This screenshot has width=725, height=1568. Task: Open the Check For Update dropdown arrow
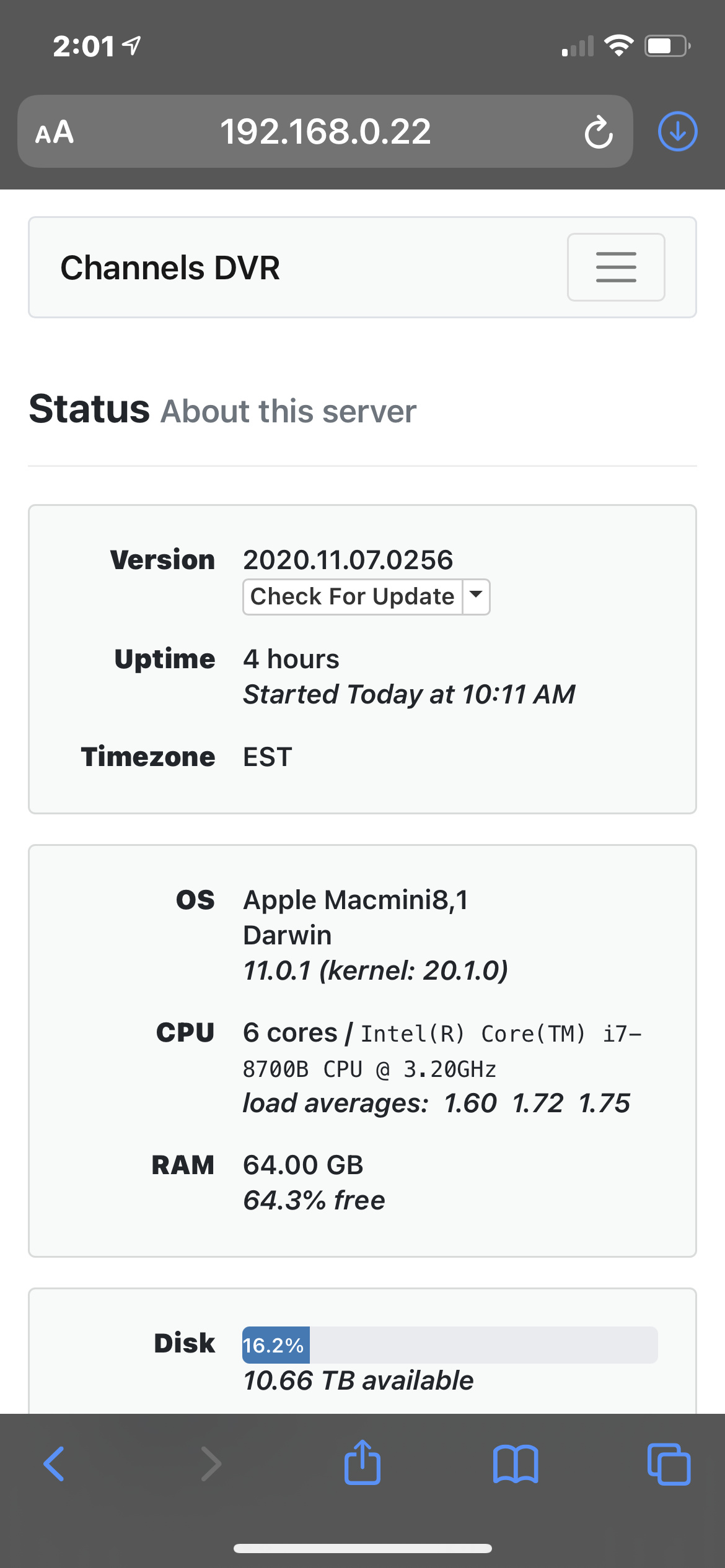click(476, 596)
